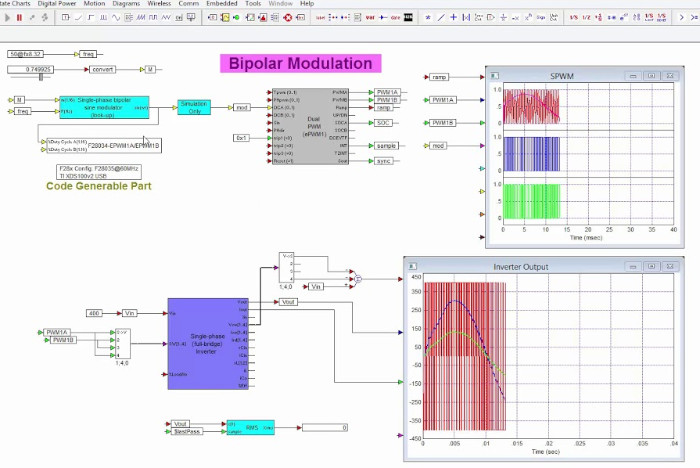The width and height of the screenshot is (700, 468).
Task: Open the Digital Power menu
Action: point(57,3)
